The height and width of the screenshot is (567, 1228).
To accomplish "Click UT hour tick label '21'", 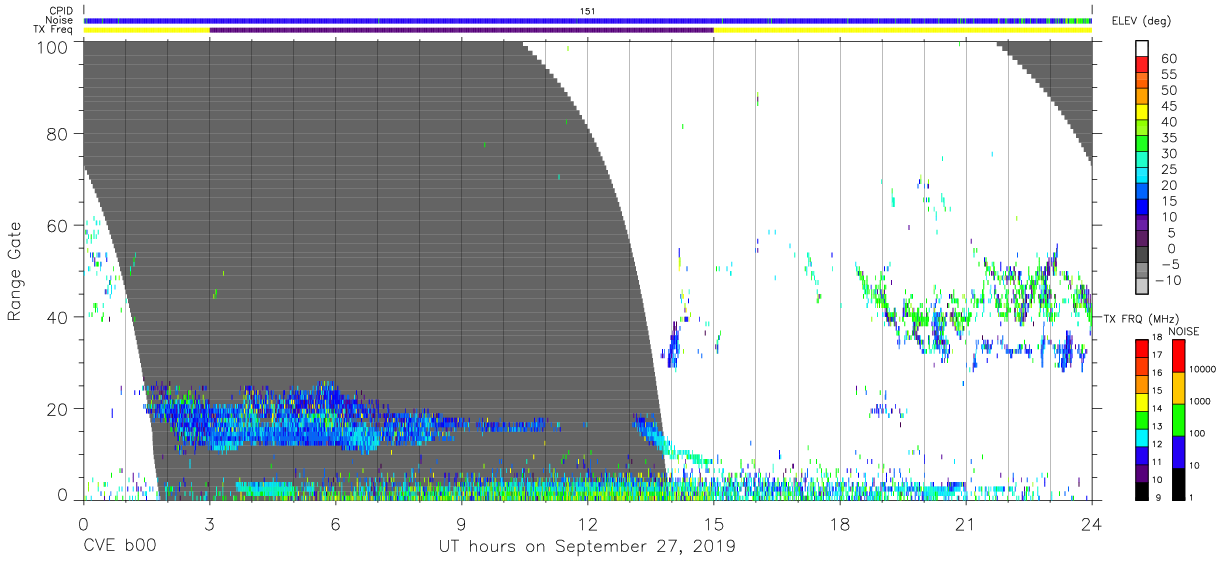I will [965, 524].
